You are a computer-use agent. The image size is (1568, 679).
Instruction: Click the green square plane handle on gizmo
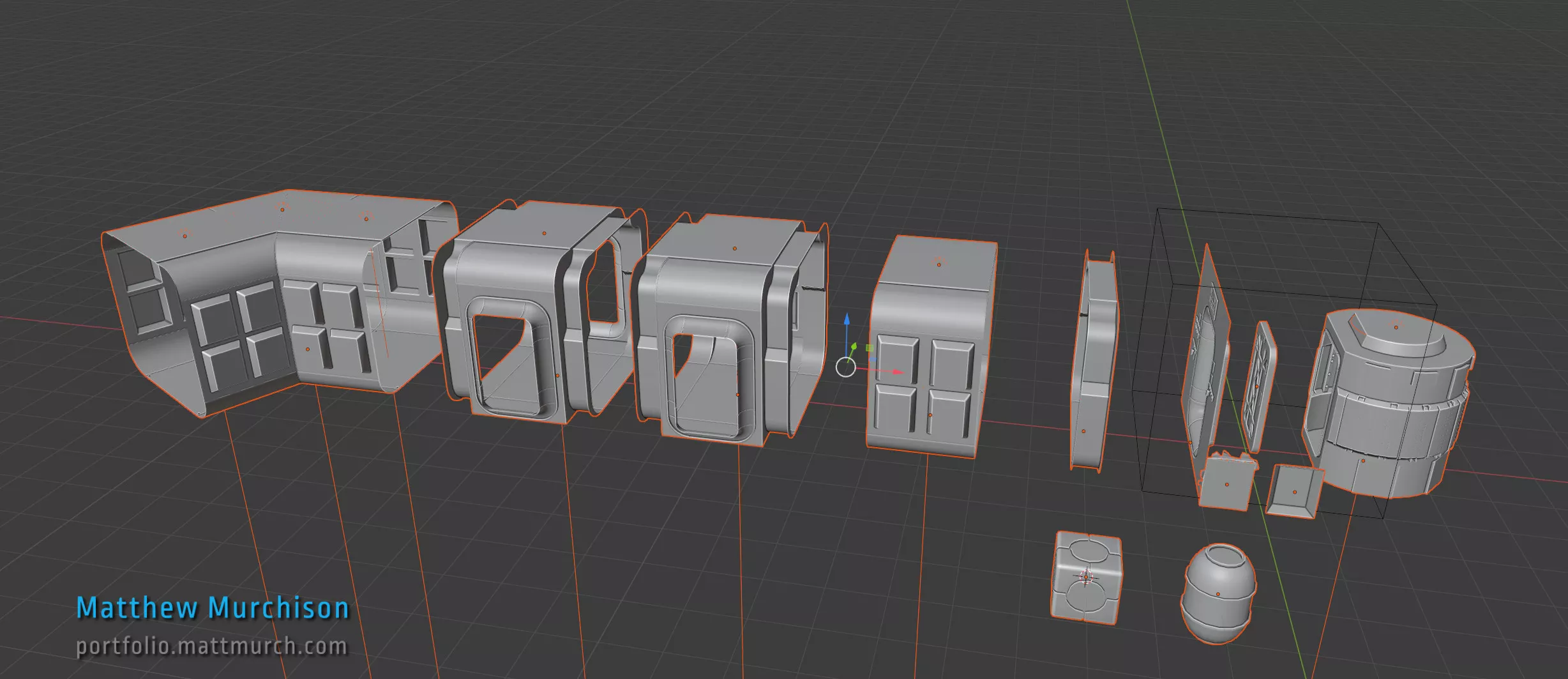click(x=869, y=348)
